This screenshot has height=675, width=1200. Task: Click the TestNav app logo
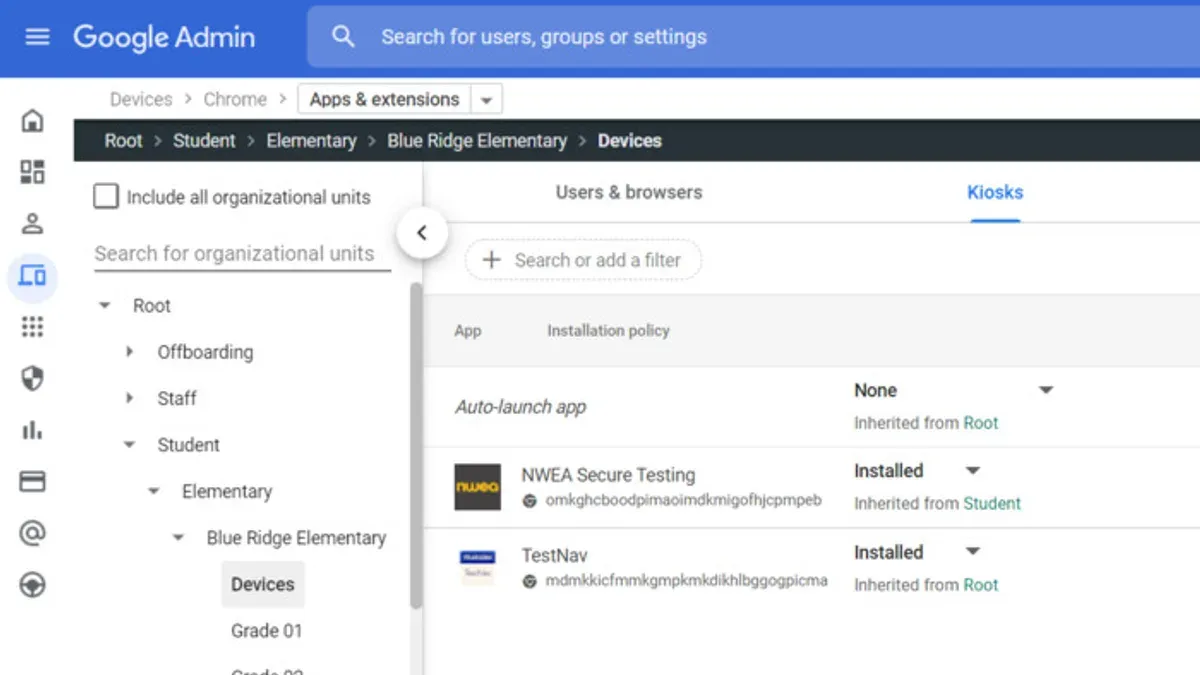[478, 567]
